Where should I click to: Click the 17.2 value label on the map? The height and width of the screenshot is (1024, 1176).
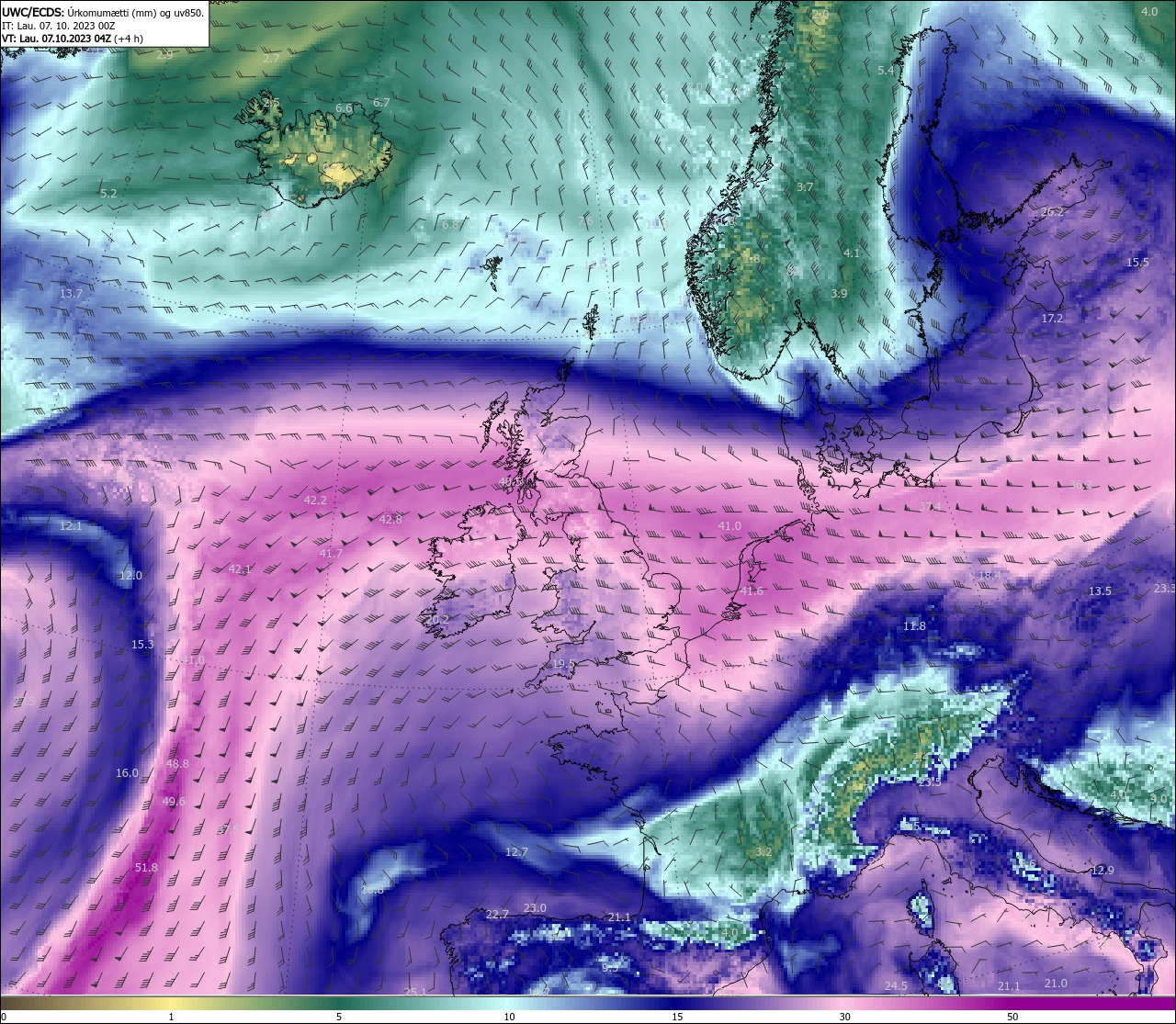tap(1052, 318)
